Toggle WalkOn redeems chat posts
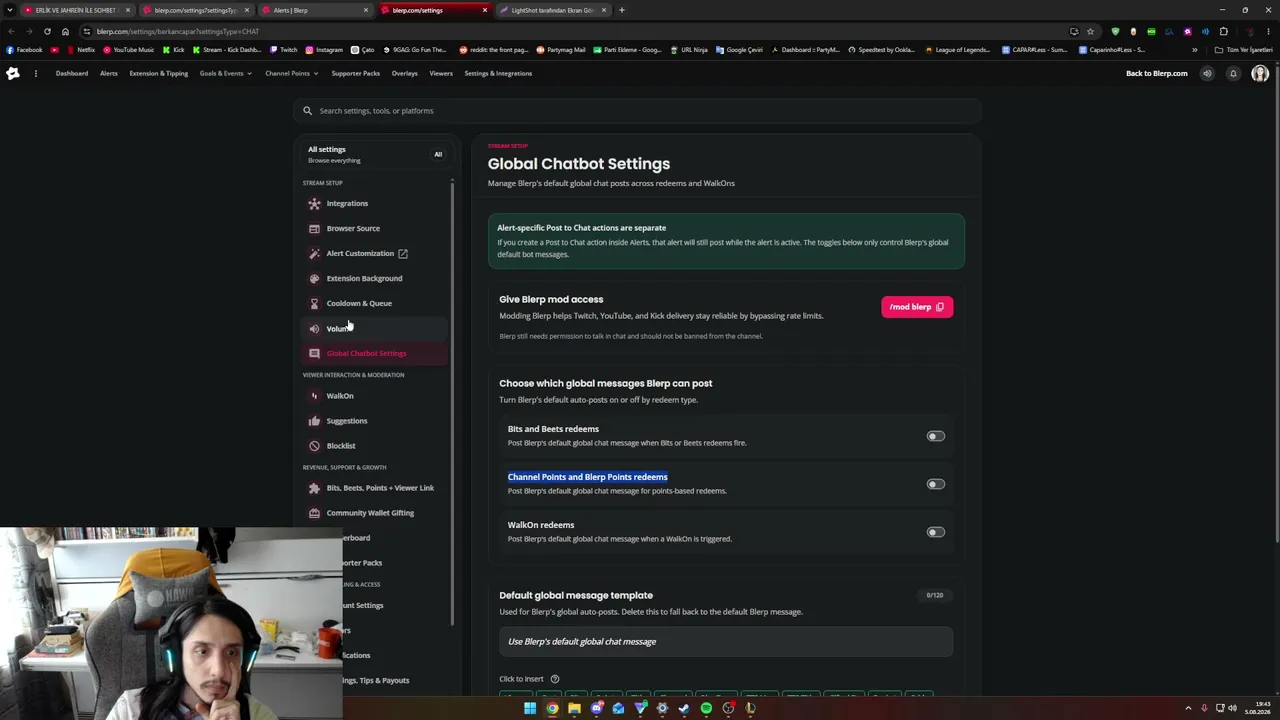Viewport: 1280px width, 720px height. [935, 532]
